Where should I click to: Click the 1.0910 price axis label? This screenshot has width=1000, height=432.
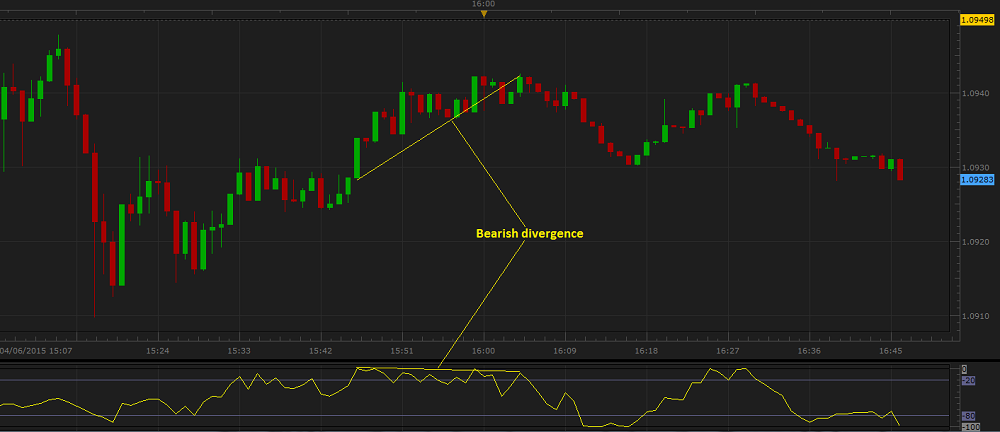pyautogui.click(x=974, y=316)
